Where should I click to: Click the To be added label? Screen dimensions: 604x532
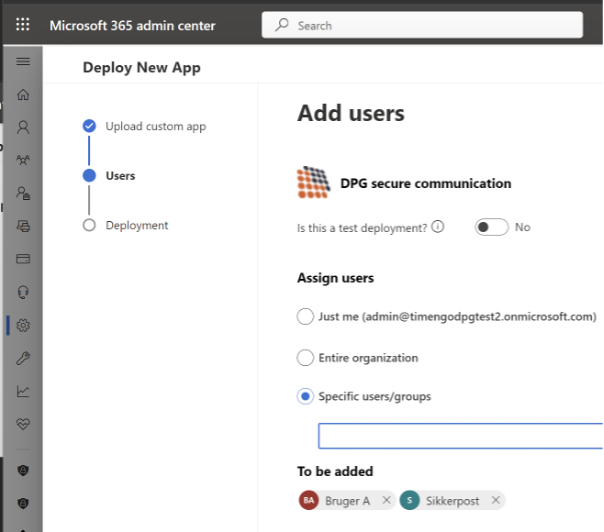[335, 471]
